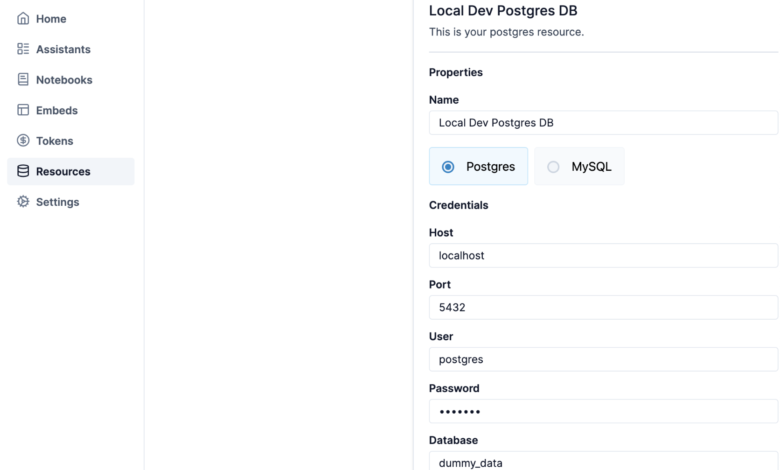Click the Port field showing 5432
The image size is (780, 470).
(x=603, y=307)
